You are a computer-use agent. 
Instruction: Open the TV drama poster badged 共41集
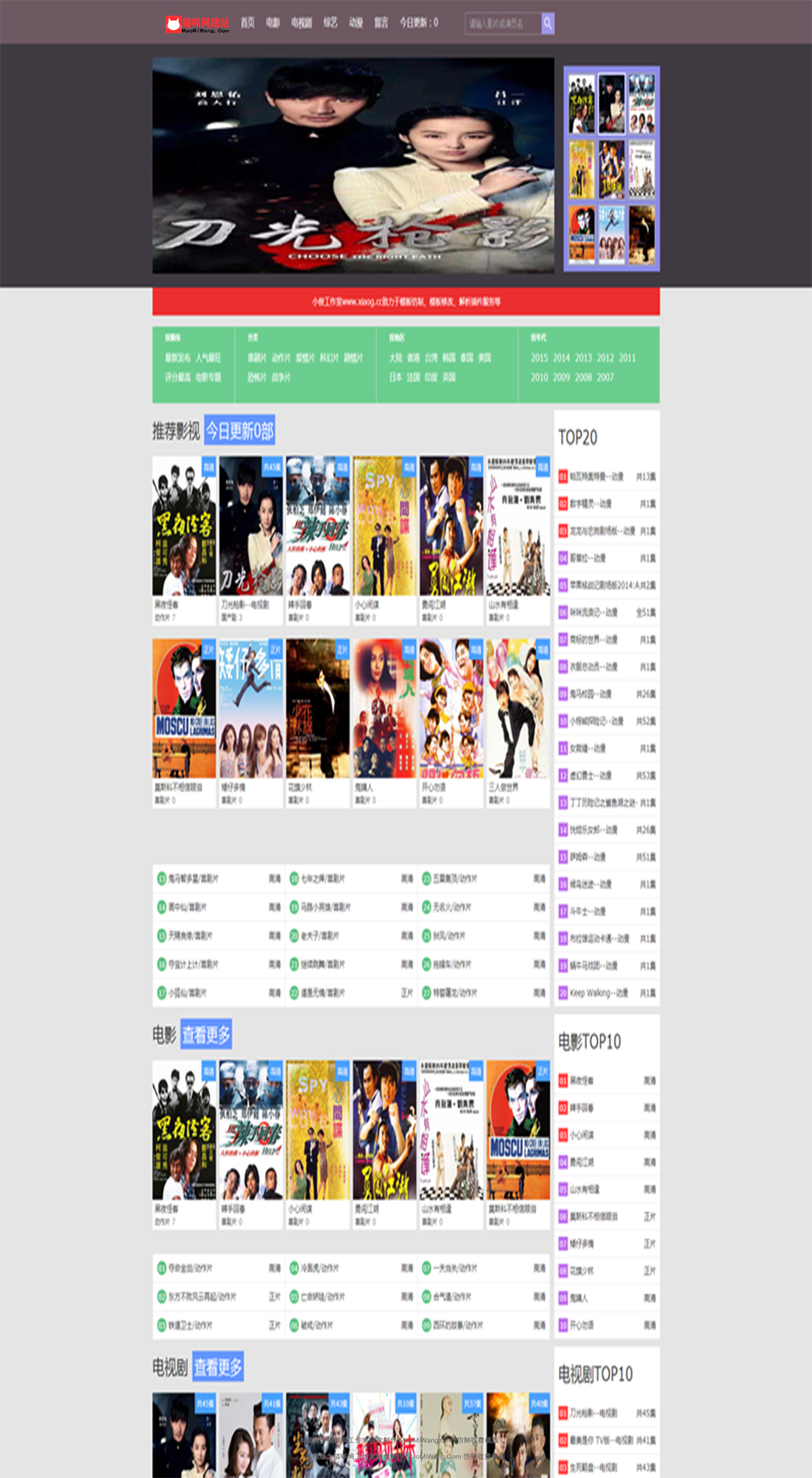(x=251, y=1435)
